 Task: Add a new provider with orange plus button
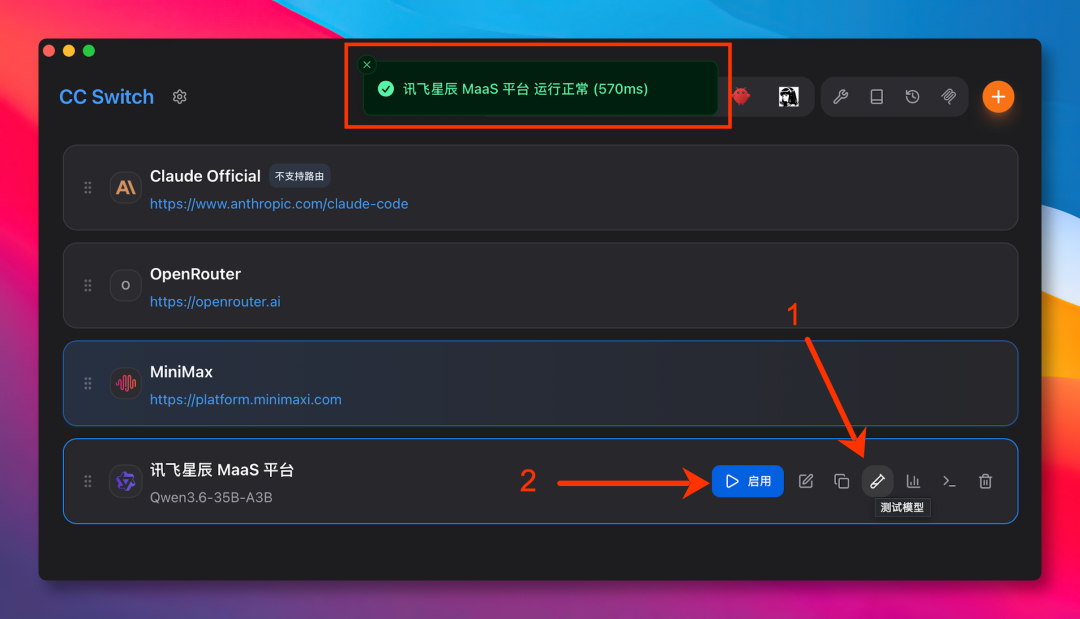[998, 97]
